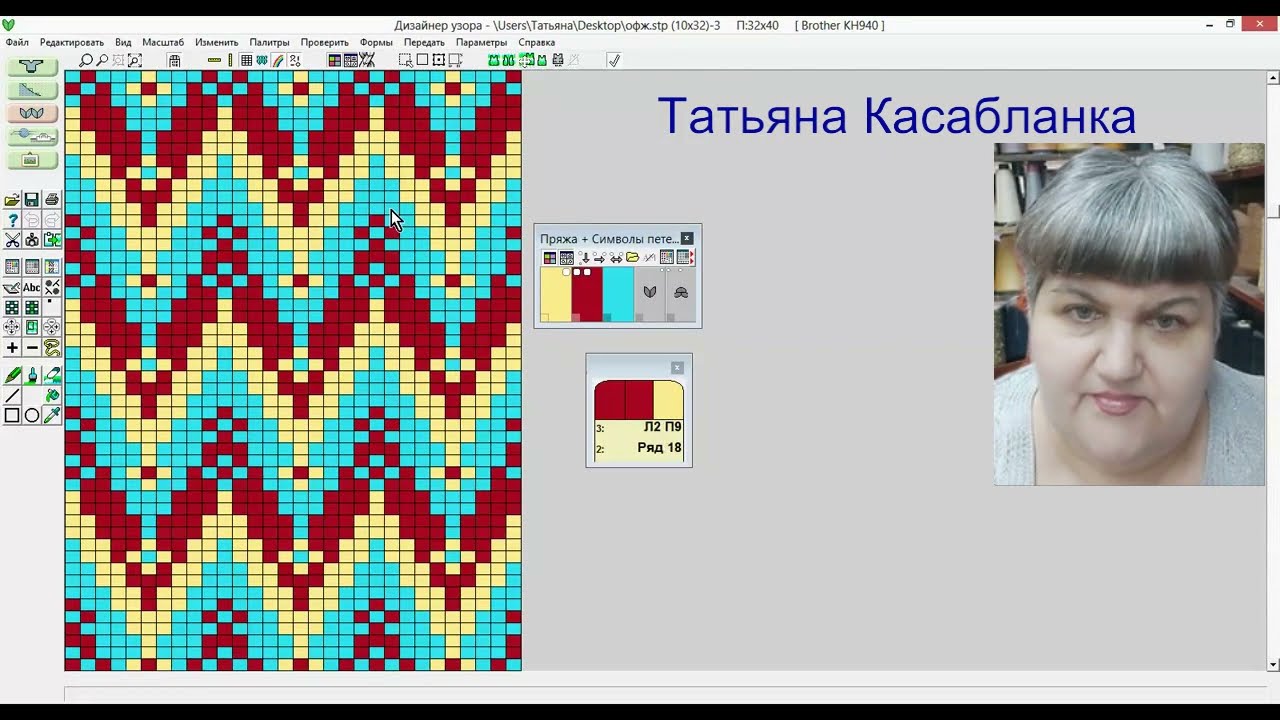Select the purl stitch symbol swatch
1280x720 pixels.
click(x=681, y=294)
